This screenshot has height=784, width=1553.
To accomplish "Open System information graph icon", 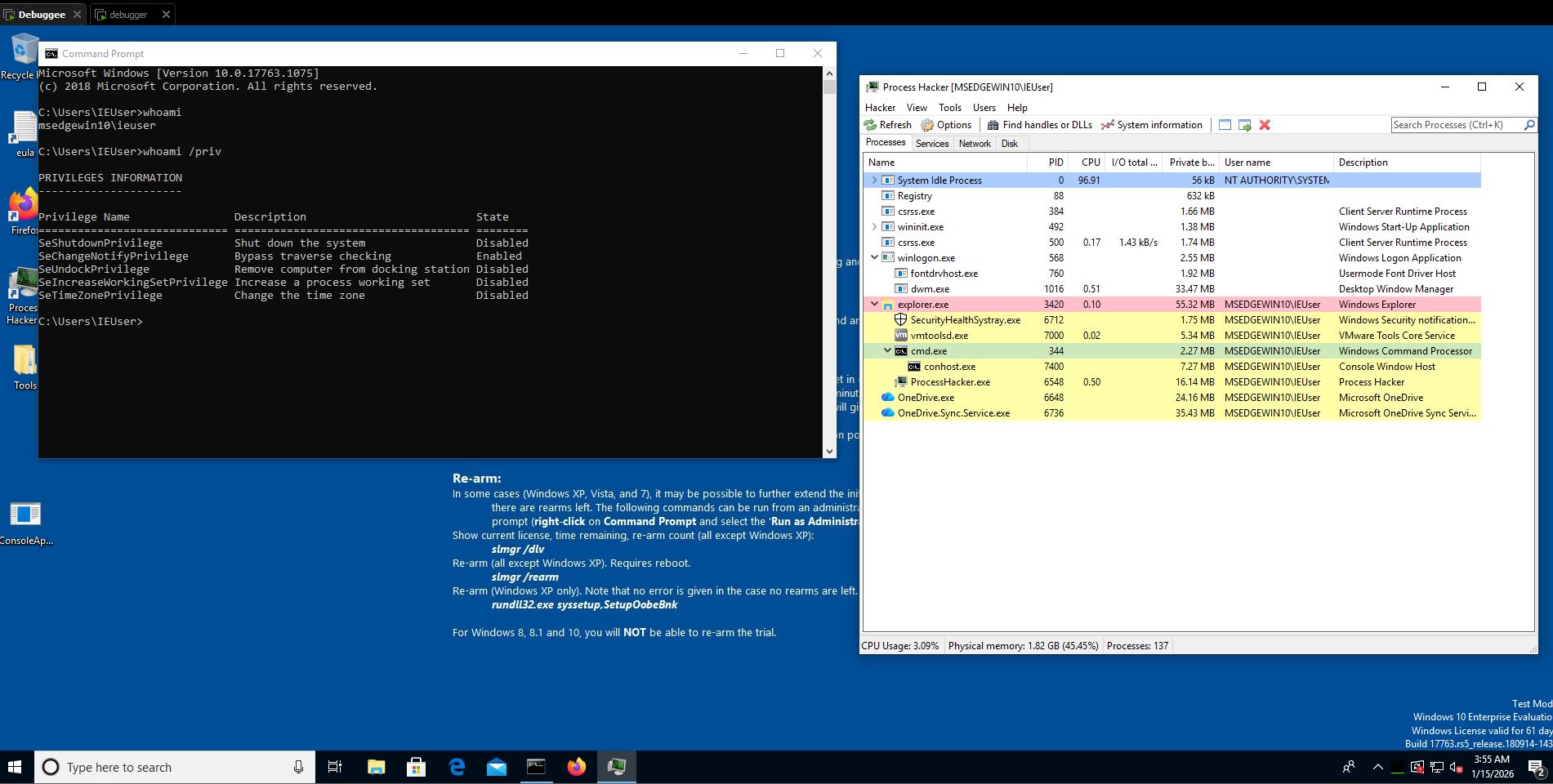I will coord(1108,125).
